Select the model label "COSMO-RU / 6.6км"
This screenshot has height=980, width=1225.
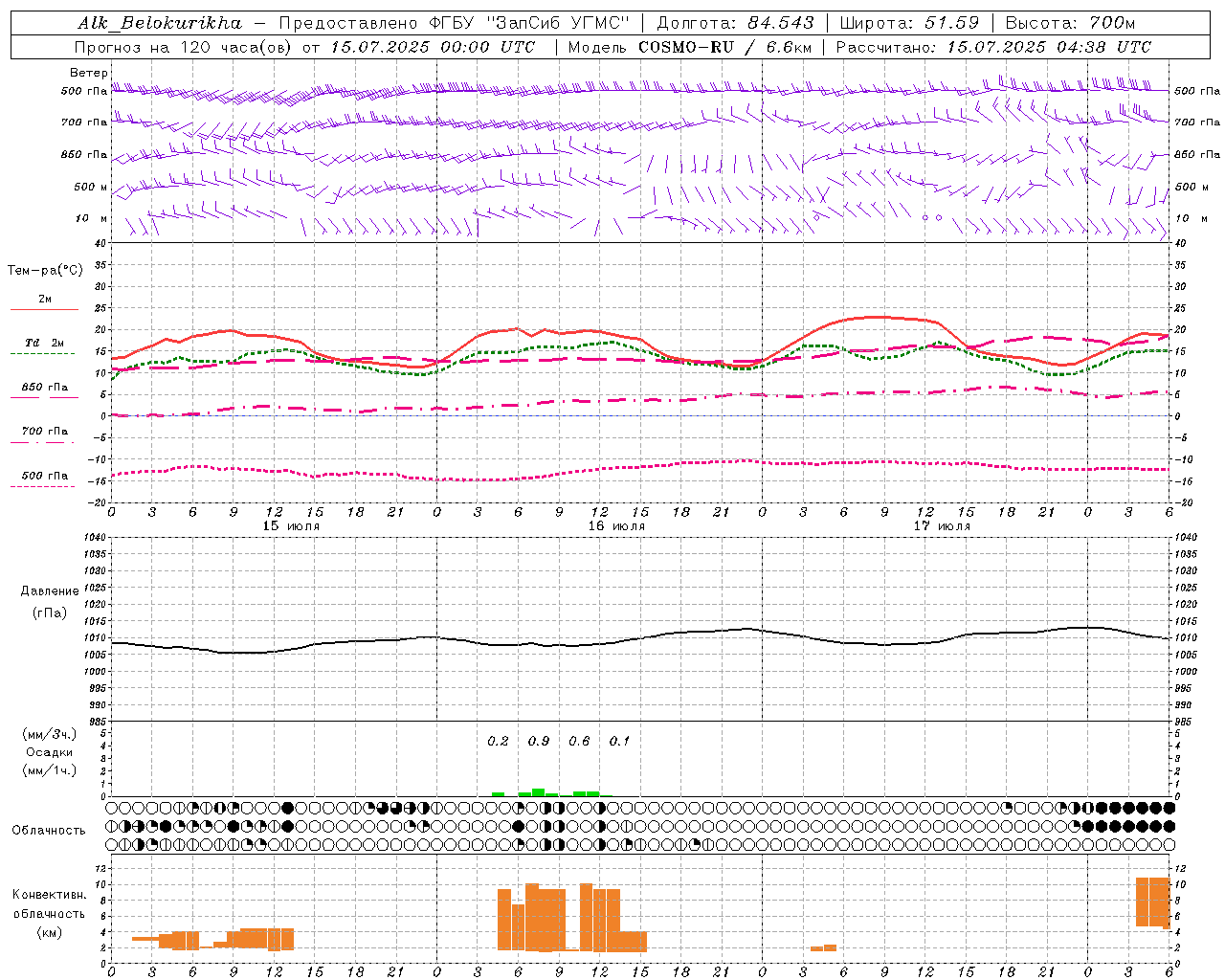[724, 47]
